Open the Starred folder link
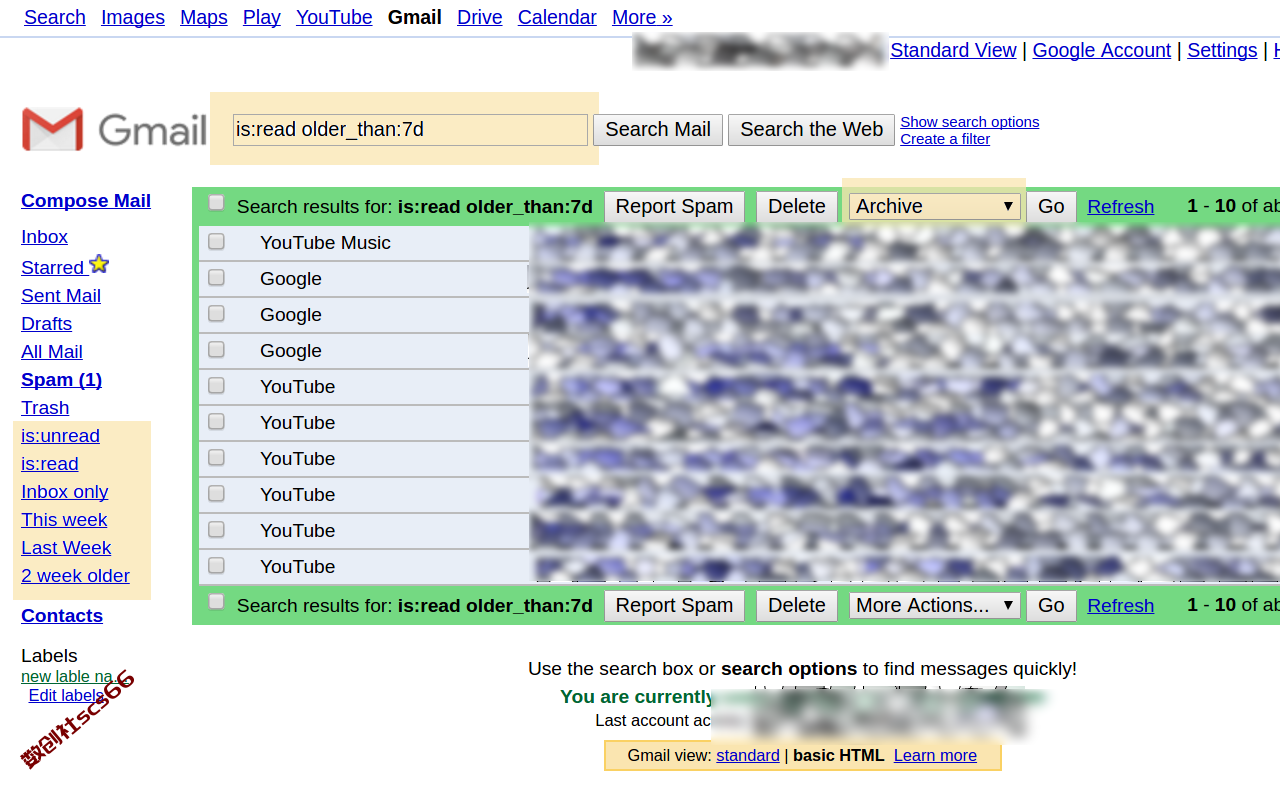 tap(53, 267)
